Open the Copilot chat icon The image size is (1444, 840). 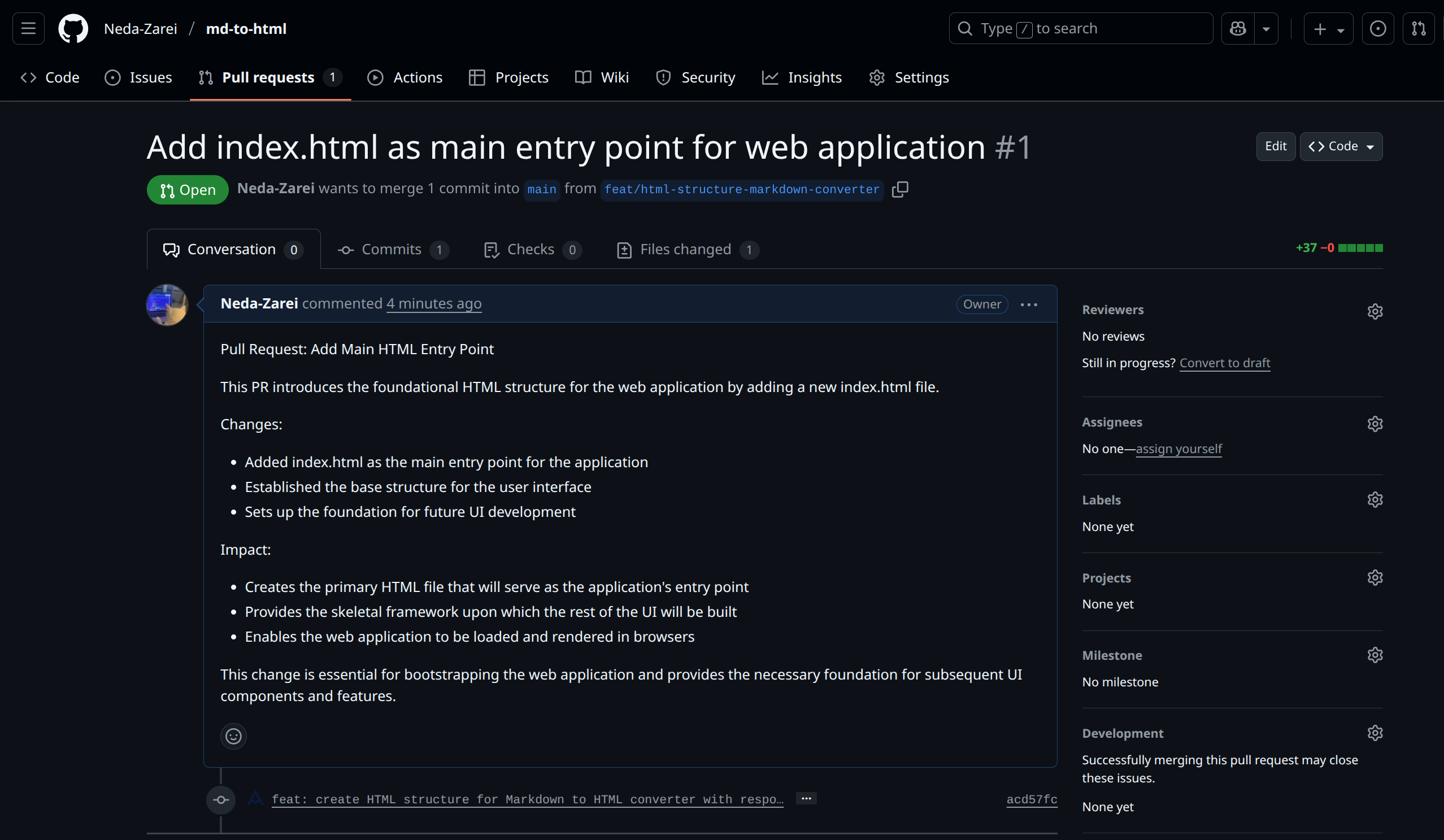pyautogui.click(x=1238, y=28)
